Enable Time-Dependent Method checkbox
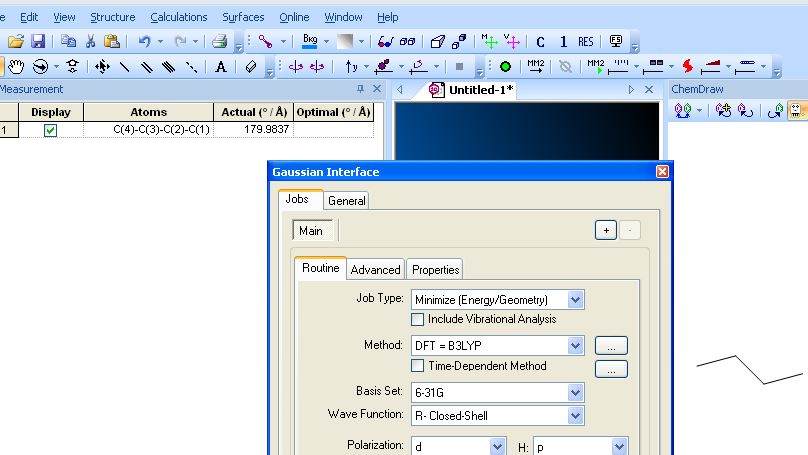808x455 pixels. tap(417, 366)
